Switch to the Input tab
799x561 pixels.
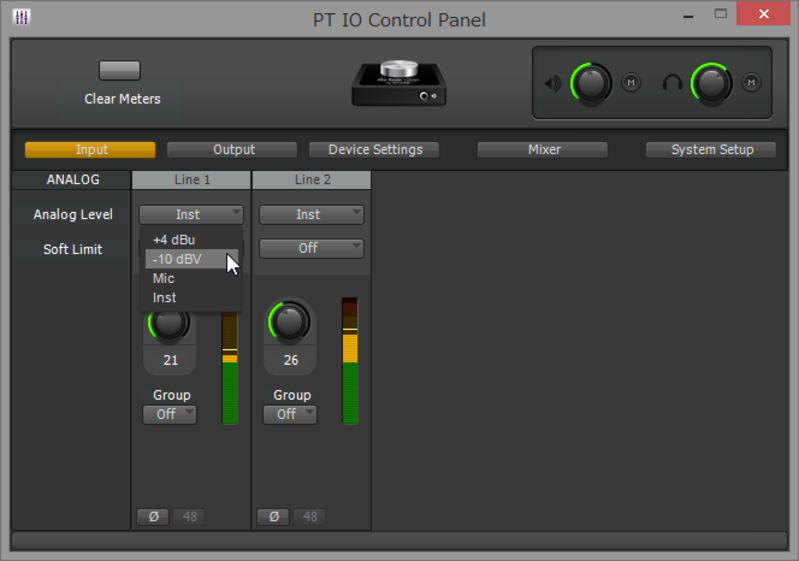(x=90, y=150)
